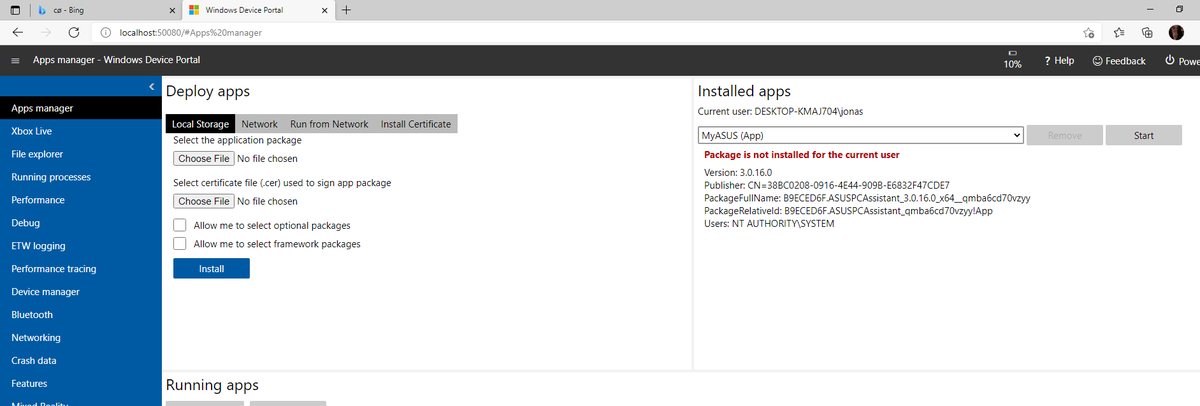Screen dimensions: 1200x406
Task: Switch to Run from Network tab
Action: coord(329,124)
